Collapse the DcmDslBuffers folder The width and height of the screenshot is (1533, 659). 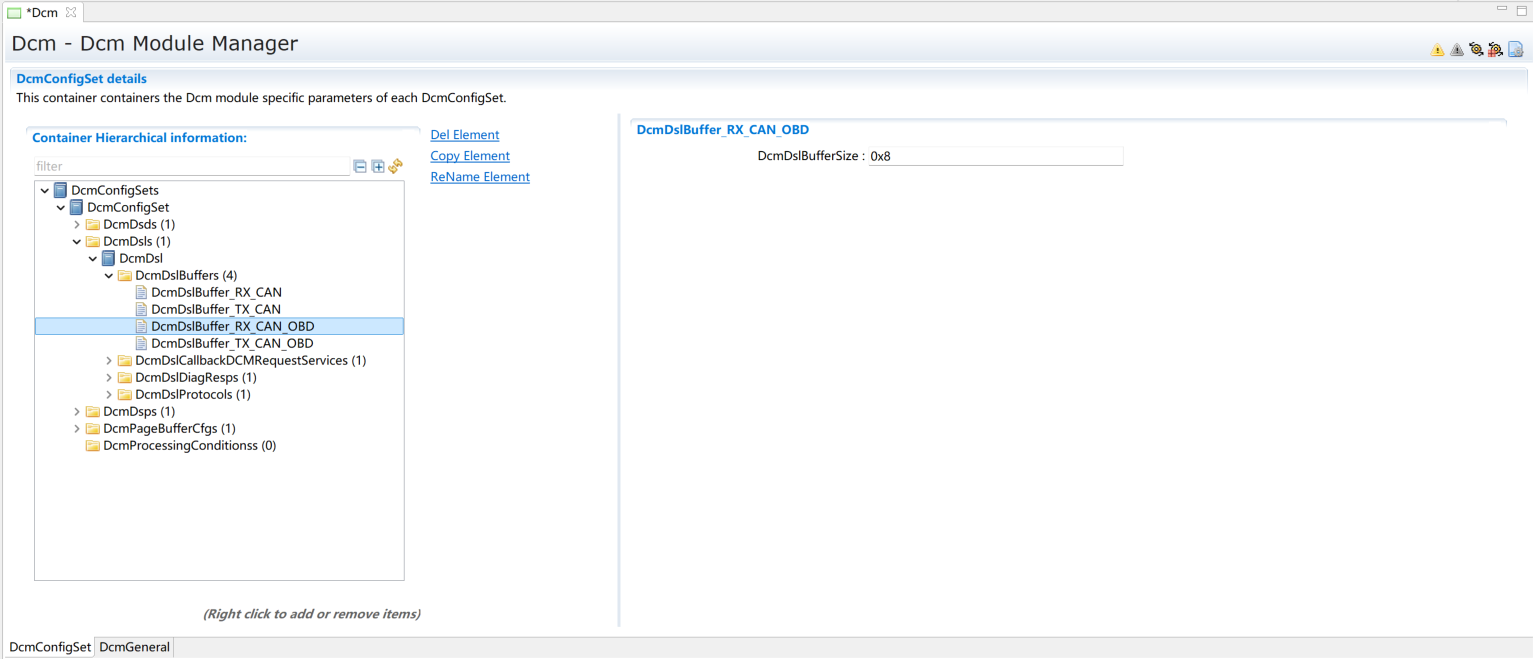[109, 276]
